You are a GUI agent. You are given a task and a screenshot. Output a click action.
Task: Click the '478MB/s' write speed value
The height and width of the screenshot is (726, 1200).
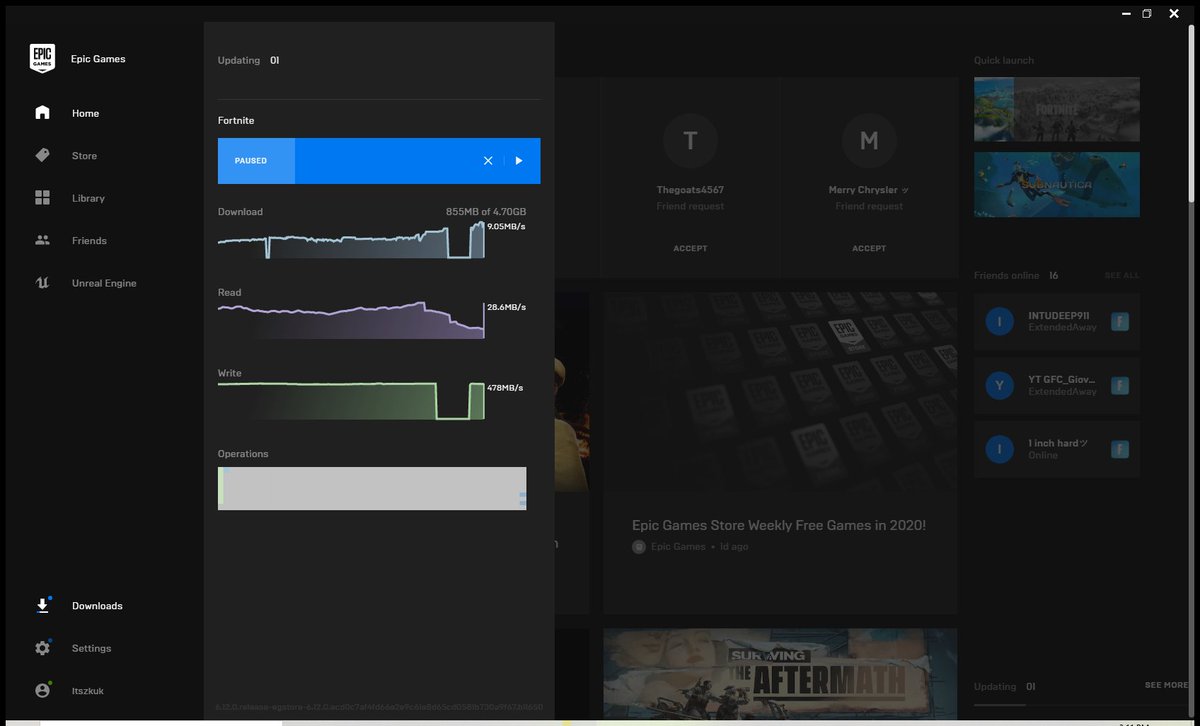tap(505, 388)
